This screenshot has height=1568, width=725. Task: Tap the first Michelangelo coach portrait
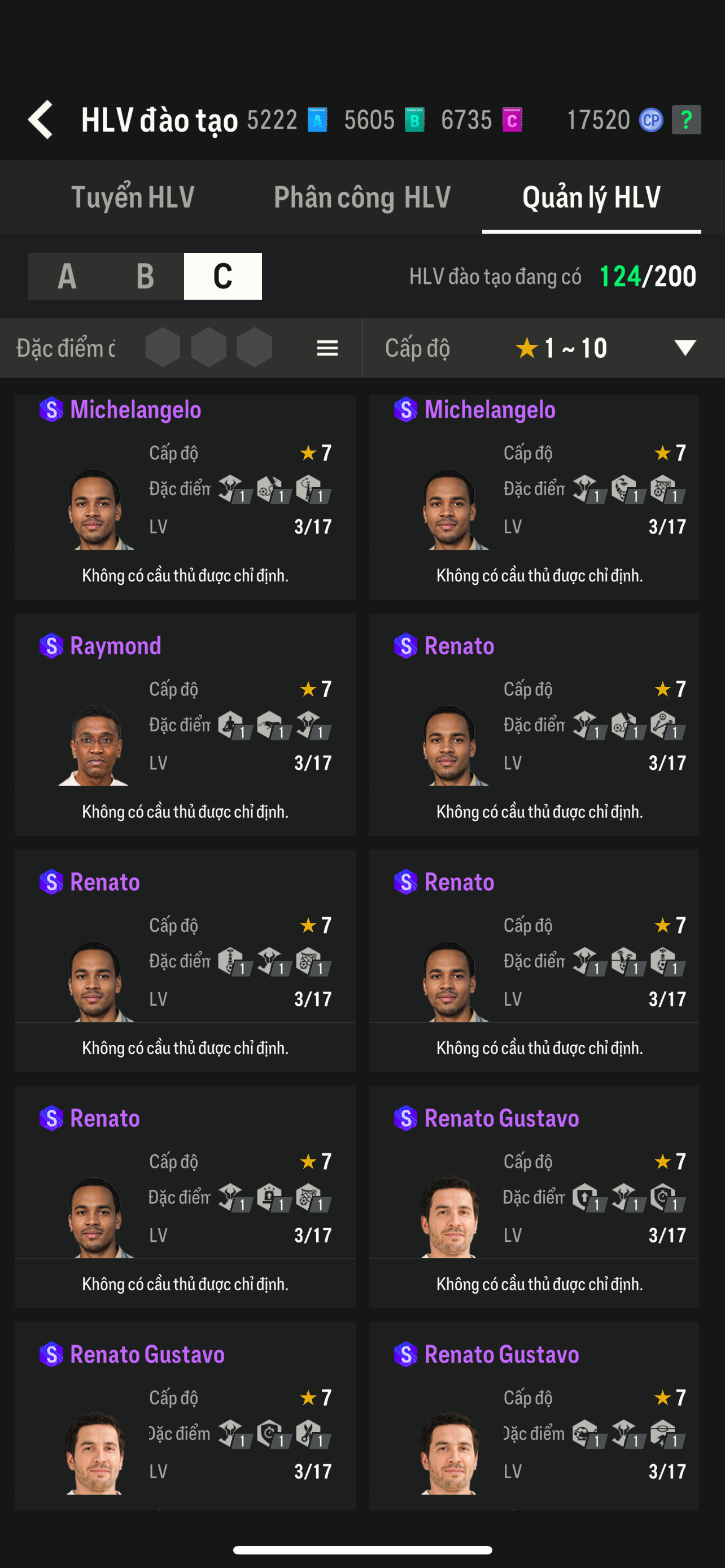(95, 509)
